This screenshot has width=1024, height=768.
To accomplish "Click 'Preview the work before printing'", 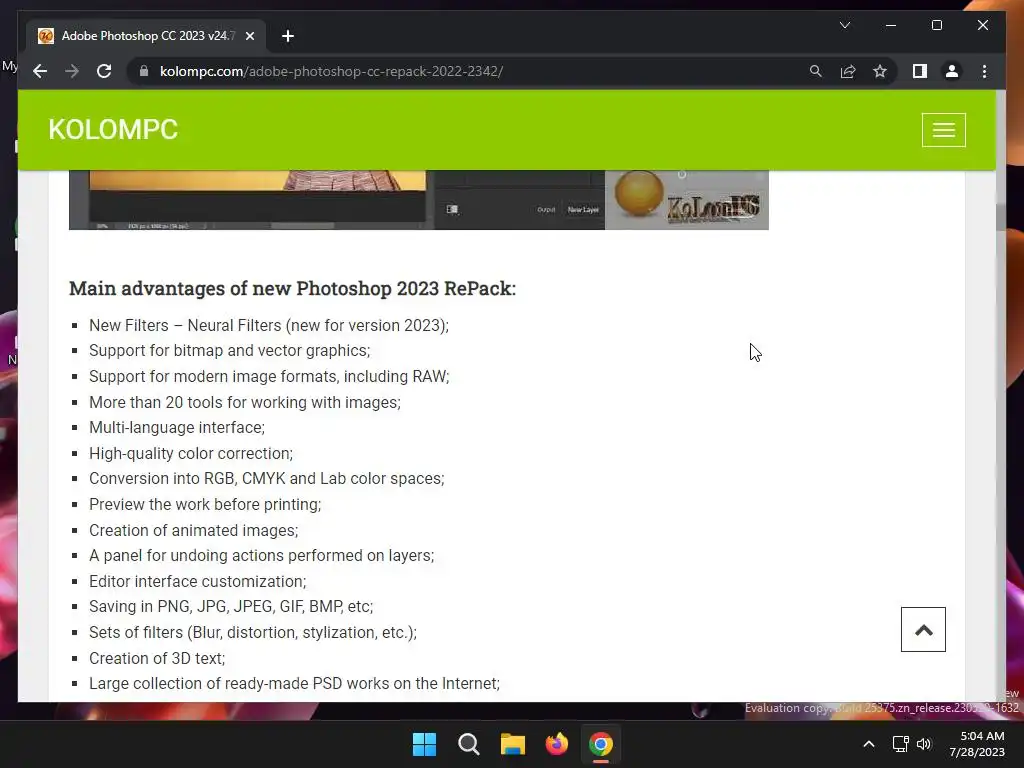I will click(205, 504).
